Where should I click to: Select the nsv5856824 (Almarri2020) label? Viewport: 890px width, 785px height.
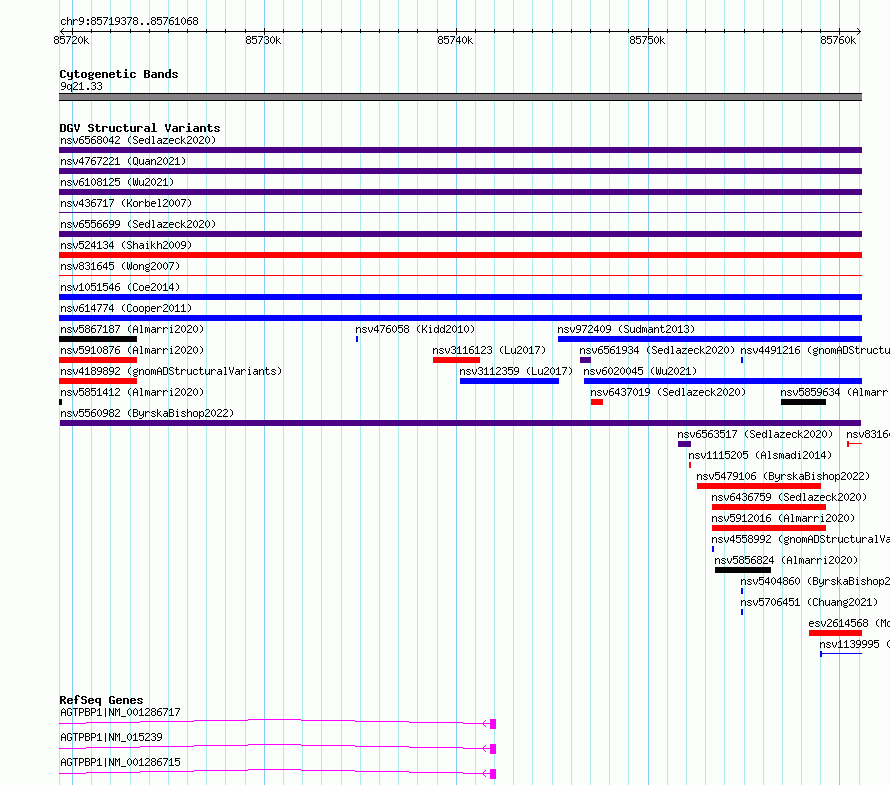[x=786, y=560]
